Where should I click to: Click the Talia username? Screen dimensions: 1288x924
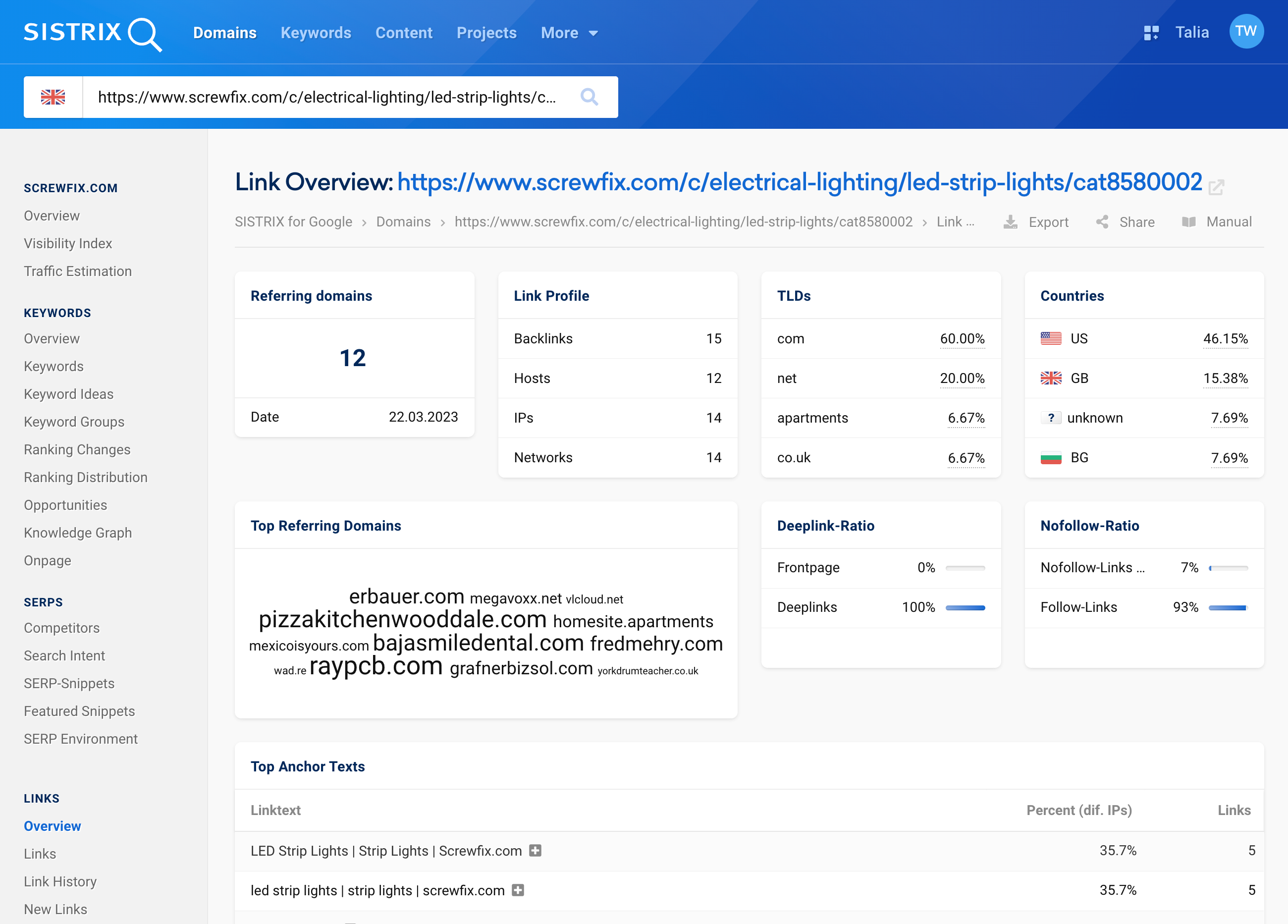[1192, 32]
